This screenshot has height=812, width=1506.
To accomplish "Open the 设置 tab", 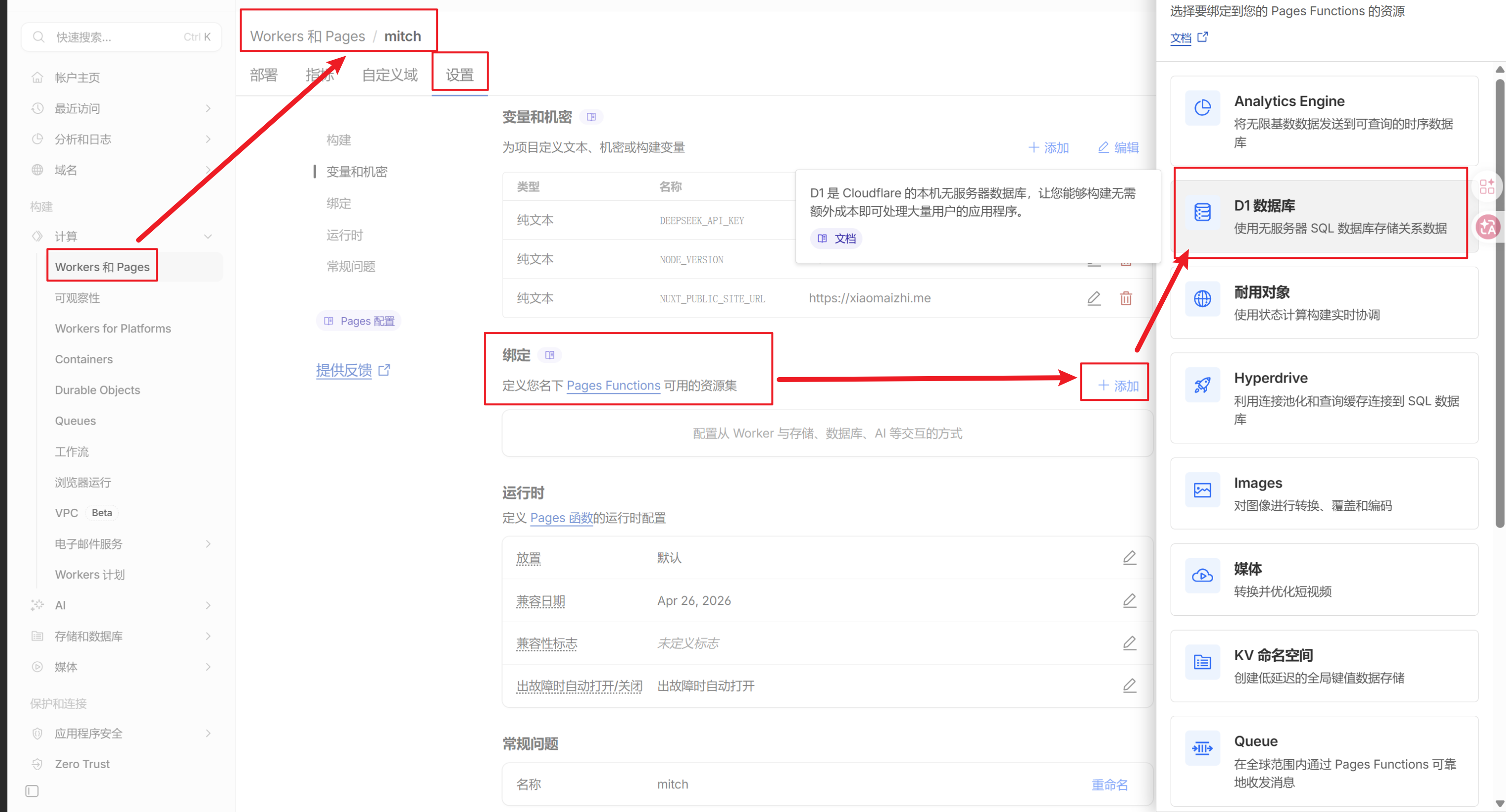I will click(x=460, y=75).
